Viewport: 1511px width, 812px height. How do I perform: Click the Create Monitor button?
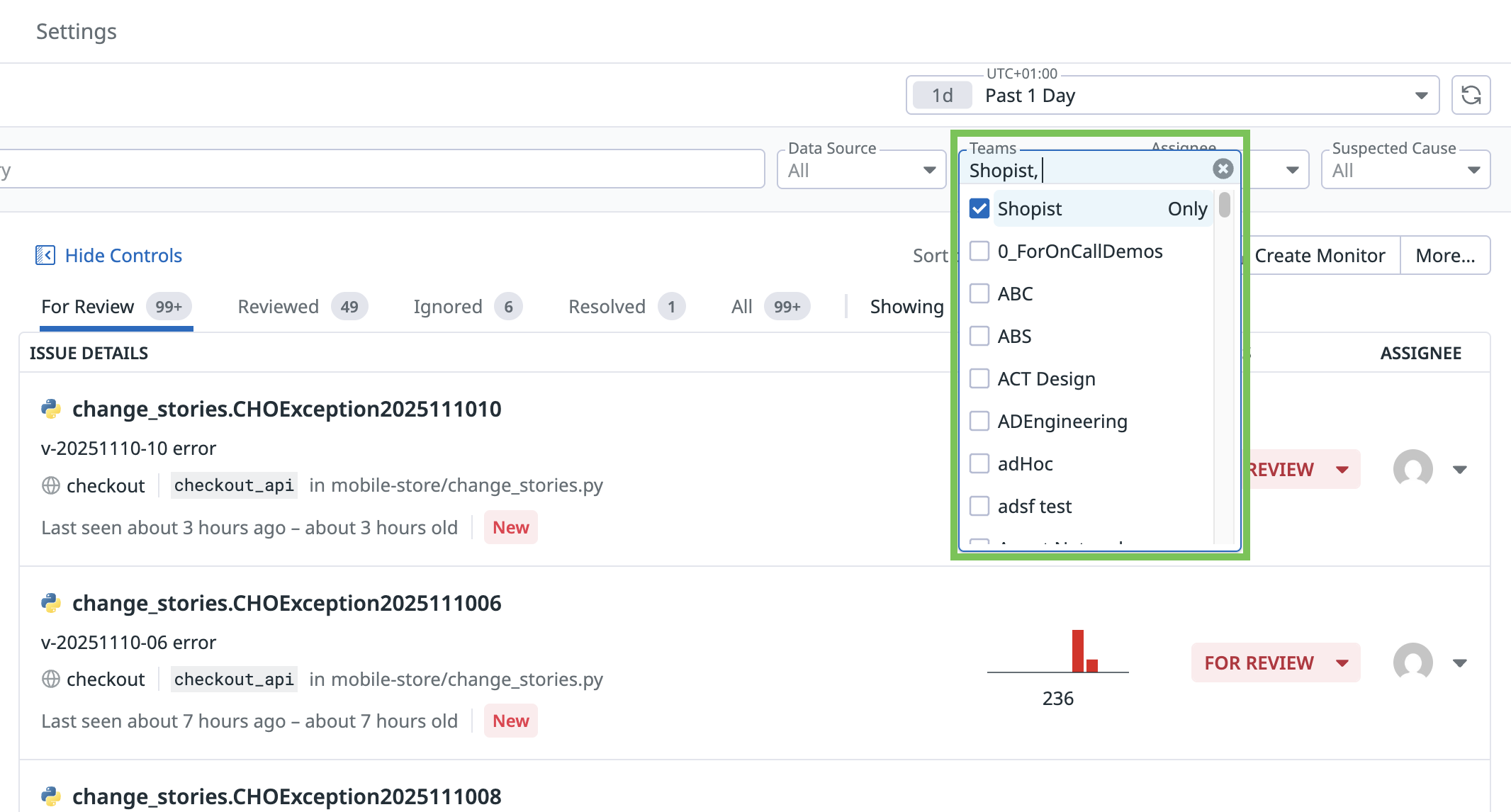coord(1319,255)
